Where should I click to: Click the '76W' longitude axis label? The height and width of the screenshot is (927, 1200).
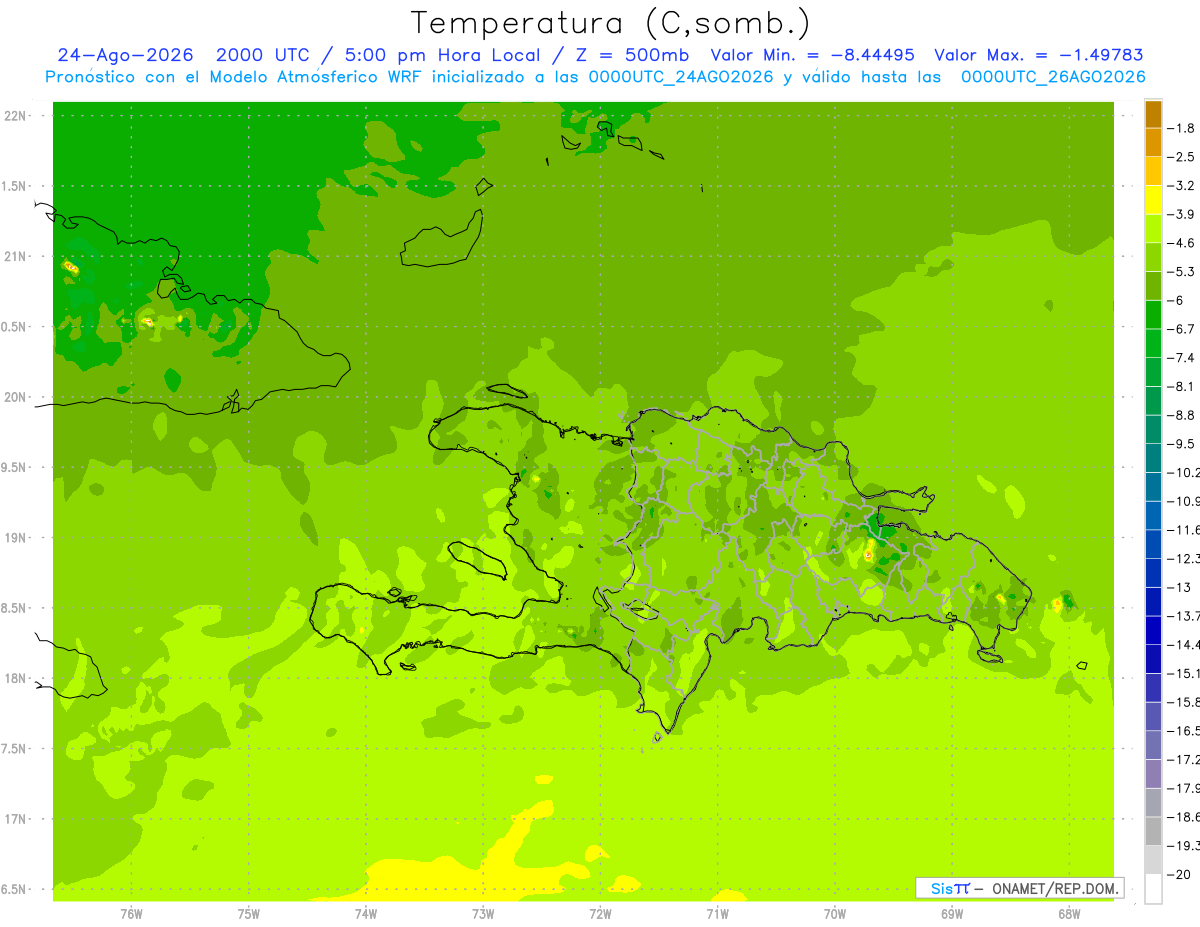[x=131, y=914]
